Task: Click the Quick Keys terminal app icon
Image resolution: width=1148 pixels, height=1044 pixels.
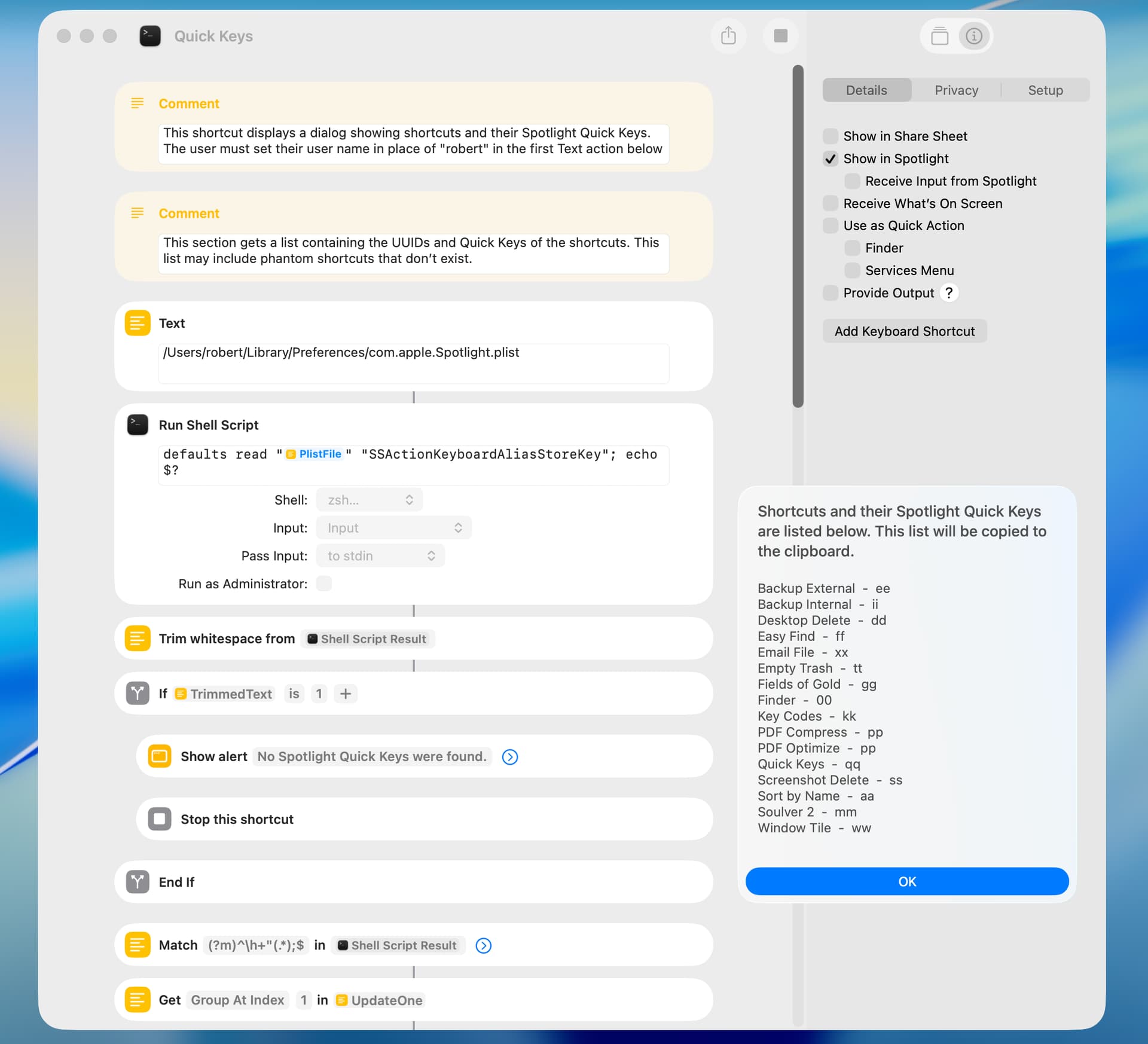Action: tap(150, 36)
